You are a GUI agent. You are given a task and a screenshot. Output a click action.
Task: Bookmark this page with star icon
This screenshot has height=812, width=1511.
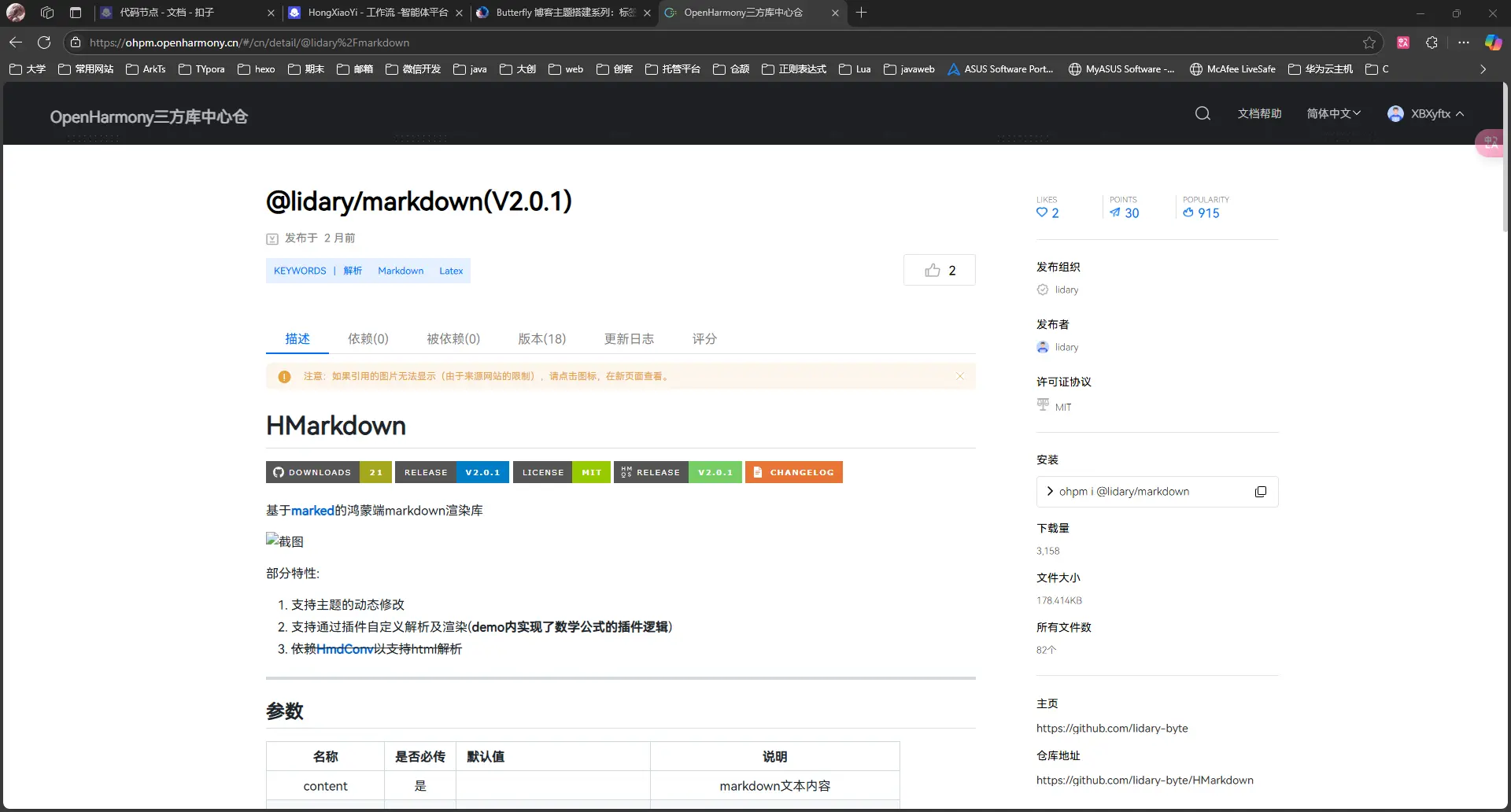[1369, 42]
